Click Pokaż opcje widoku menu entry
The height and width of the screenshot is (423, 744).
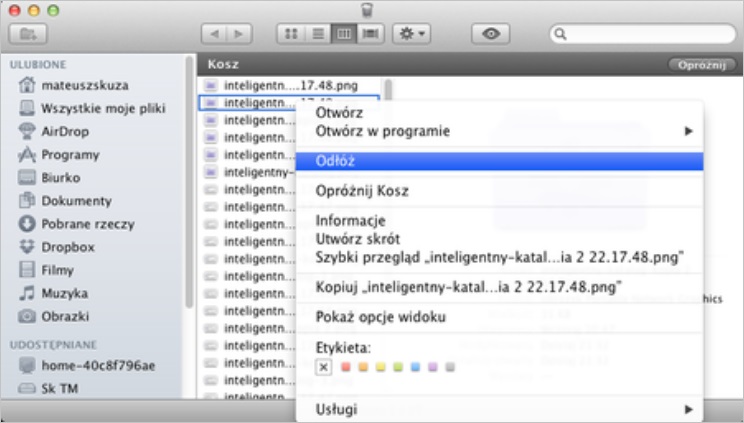click(x=381, y=317)
